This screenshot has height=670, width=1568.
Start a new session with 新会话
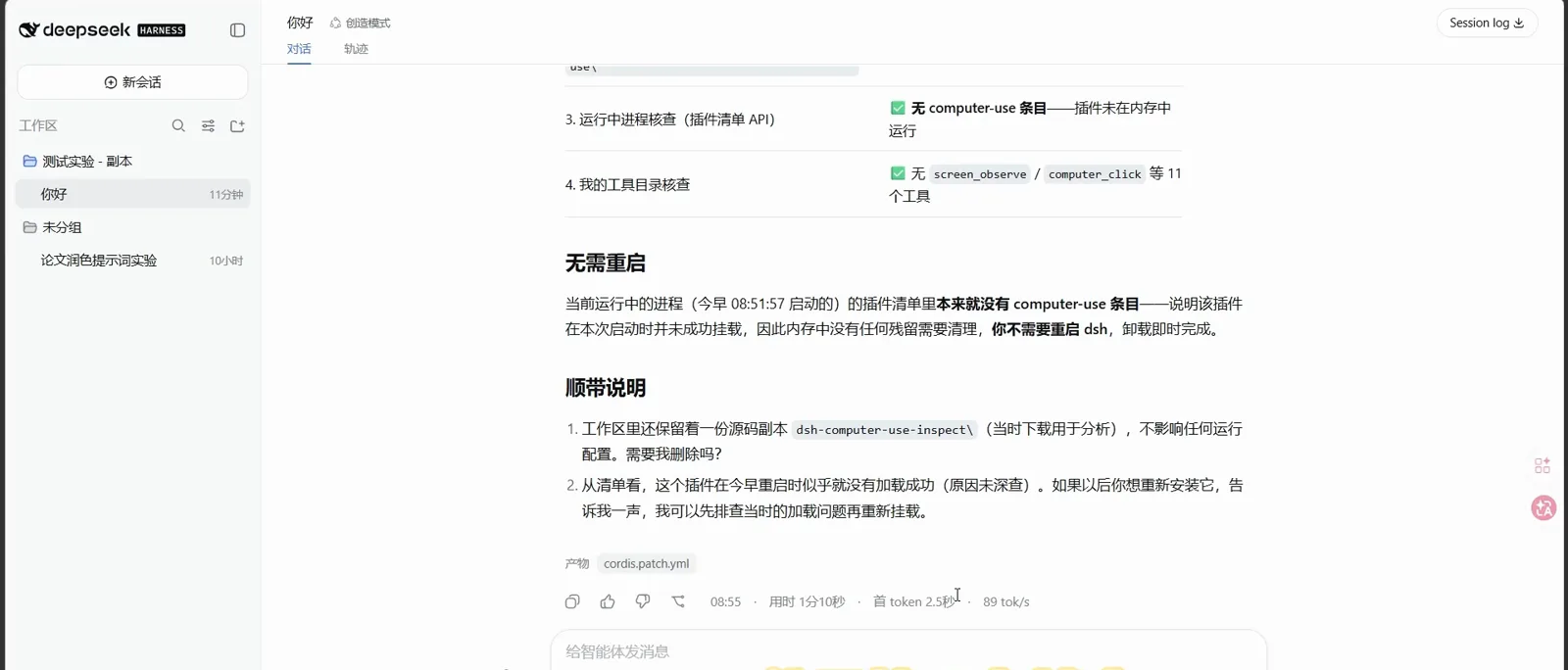pos(132,82)
